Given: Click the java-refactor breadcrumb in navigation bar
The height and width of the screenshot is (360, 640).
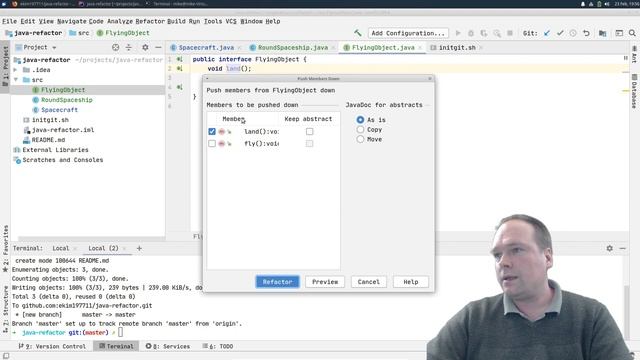Looking at the screenshot, I should [x=34, y=33].
